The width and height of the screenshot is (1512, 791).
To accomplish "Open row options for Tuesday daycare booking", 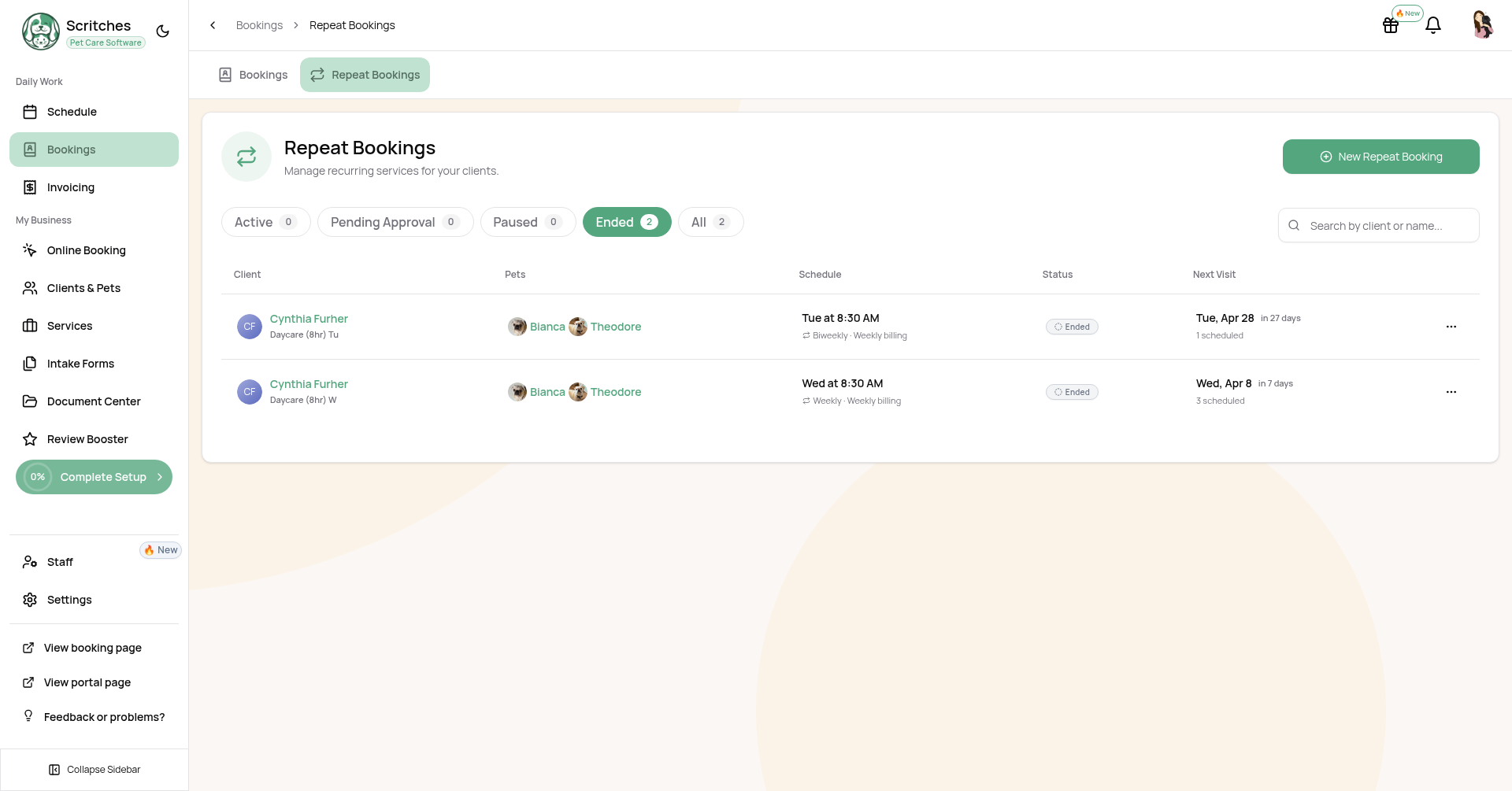I will coord(1451,327).
